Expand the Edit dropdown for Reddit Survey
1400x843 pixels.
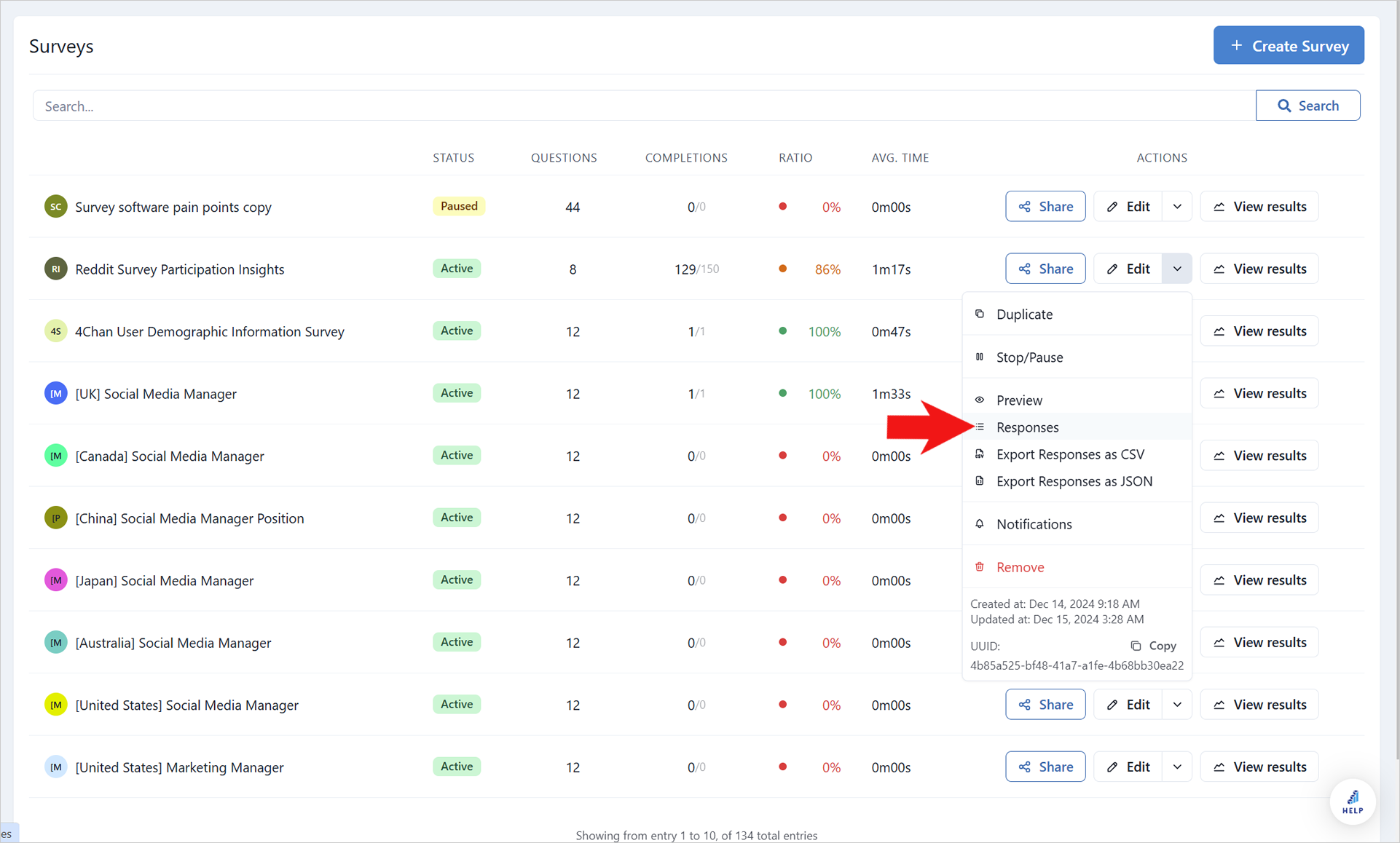point(1177,268)
